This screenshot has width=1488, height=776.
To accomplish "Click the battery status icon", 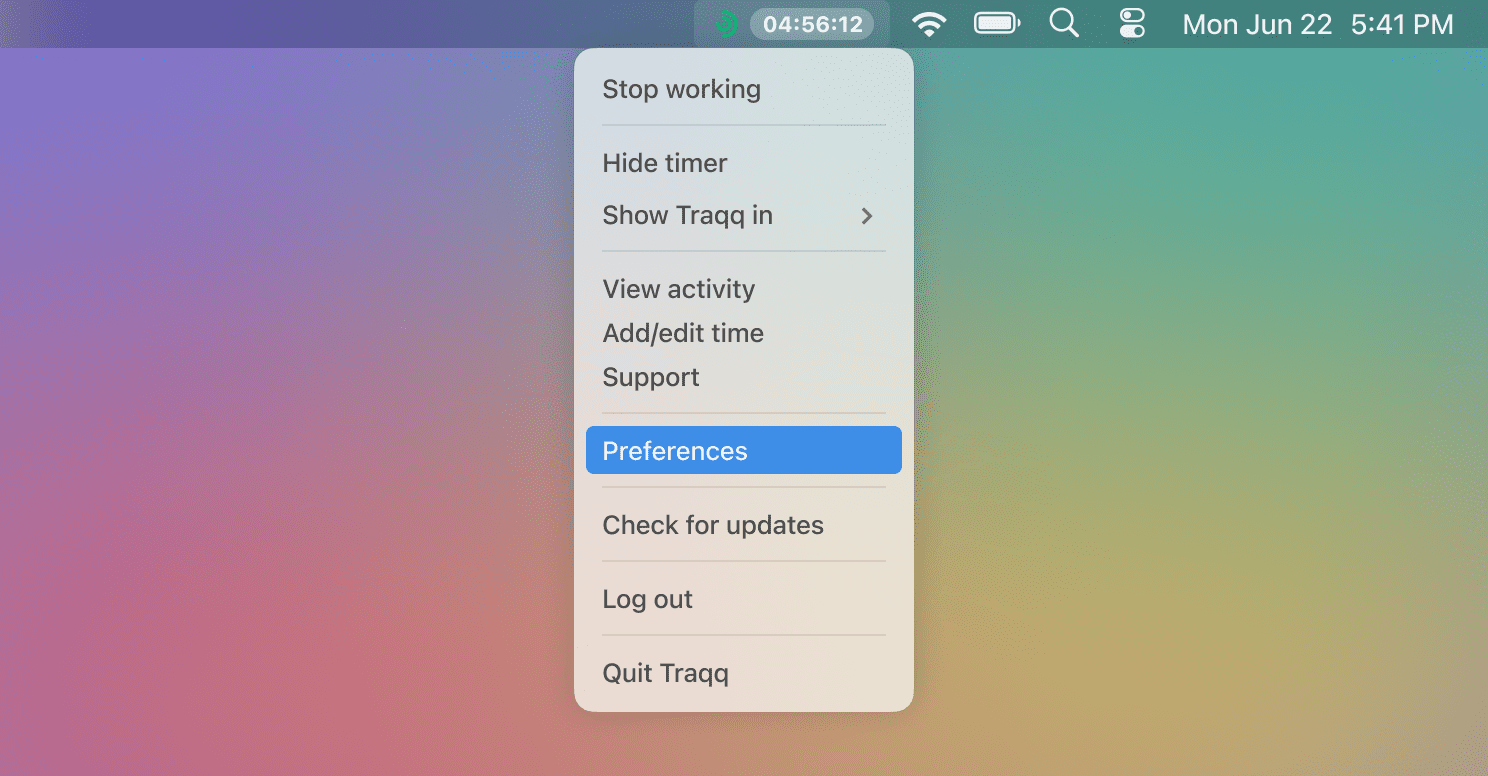I will pos(997,24).
